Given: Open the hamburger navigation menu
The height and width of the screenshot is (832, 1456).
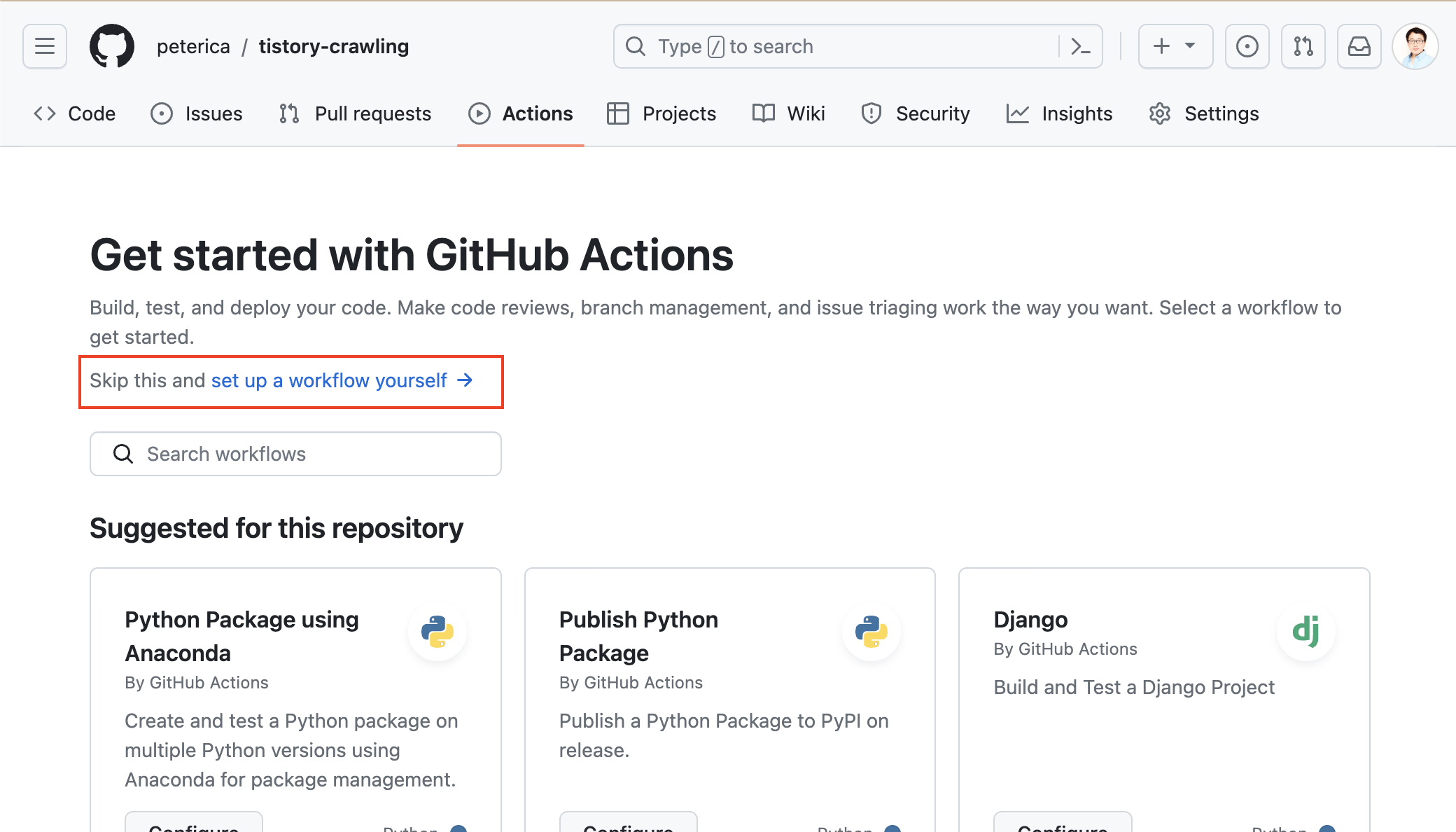Looking at the screenshot, I should coord(45,46).
